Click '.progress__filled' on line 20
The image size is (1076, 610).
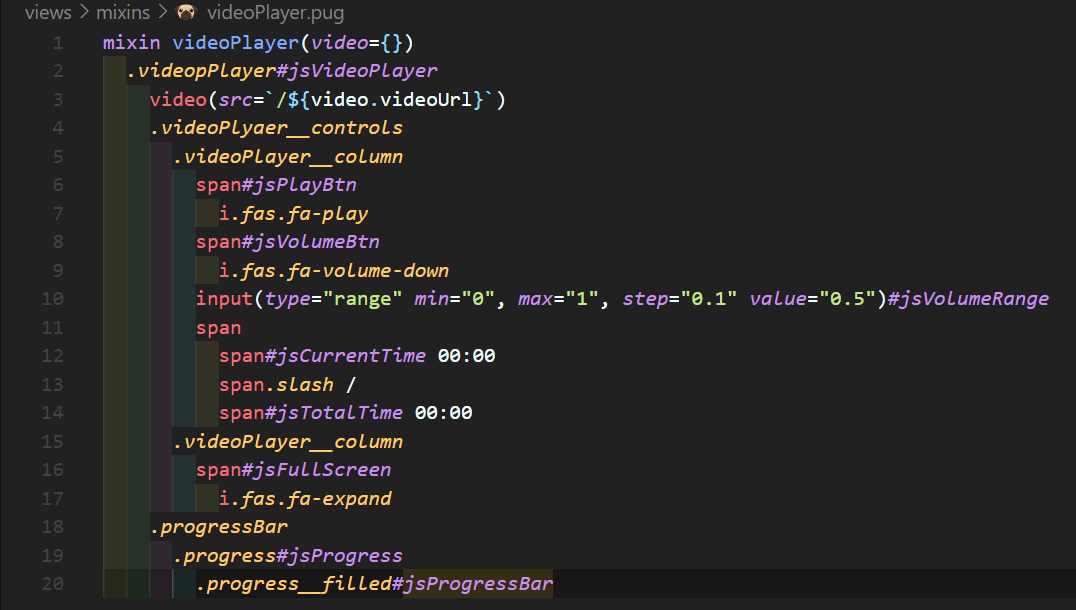[294, 584]
